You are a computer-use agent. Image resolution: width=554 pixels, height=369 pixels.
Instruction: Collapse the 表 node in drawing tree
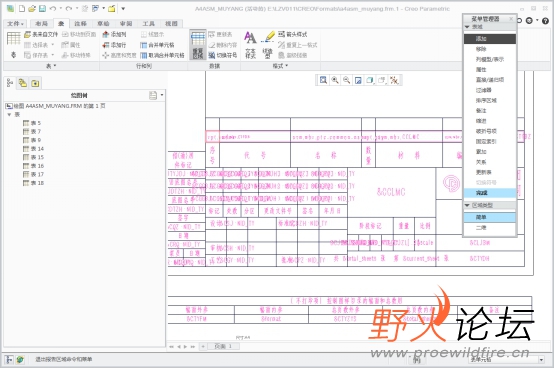point(9,115)
